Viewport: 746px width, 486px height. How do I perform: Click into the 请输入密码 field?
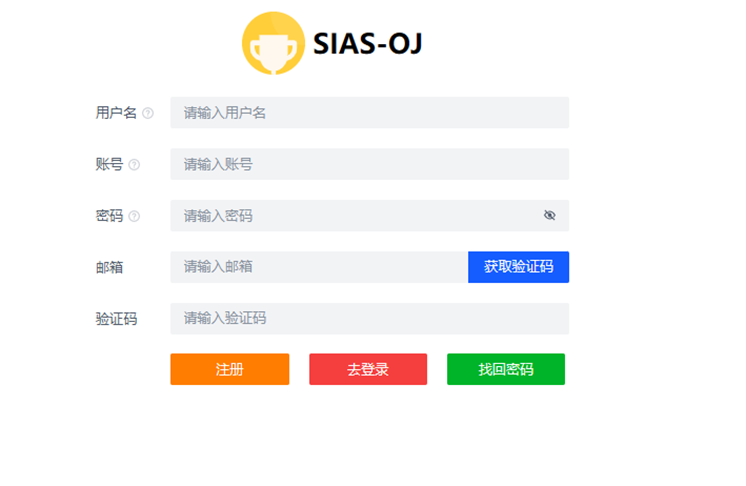[355, 215]
